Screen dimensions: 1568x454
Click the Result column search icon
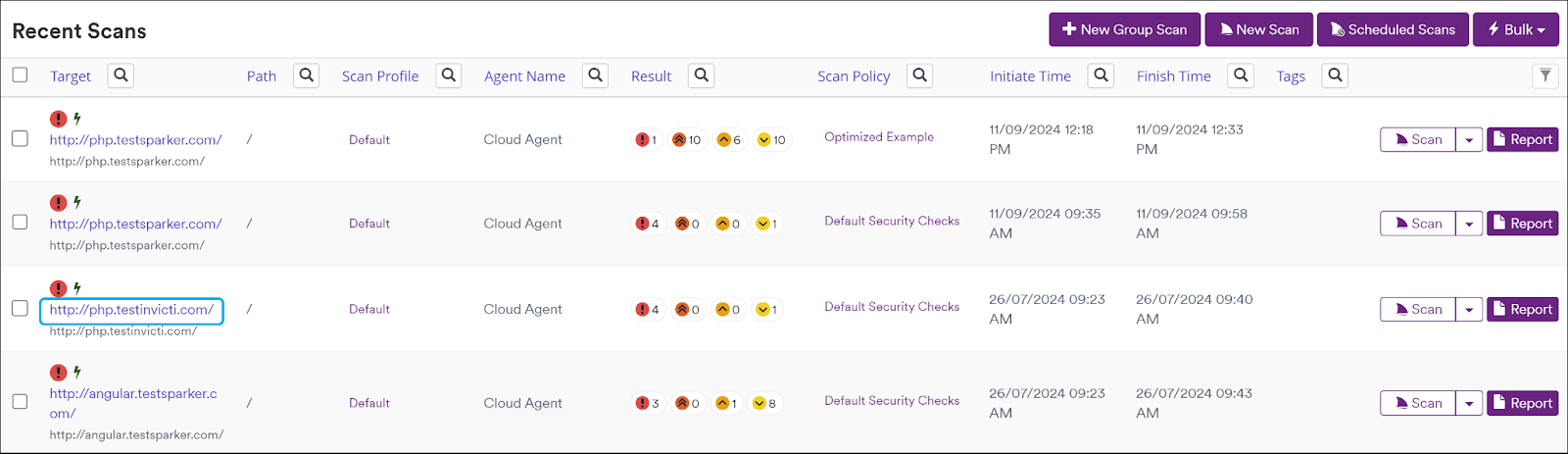(x=701, y=76)
